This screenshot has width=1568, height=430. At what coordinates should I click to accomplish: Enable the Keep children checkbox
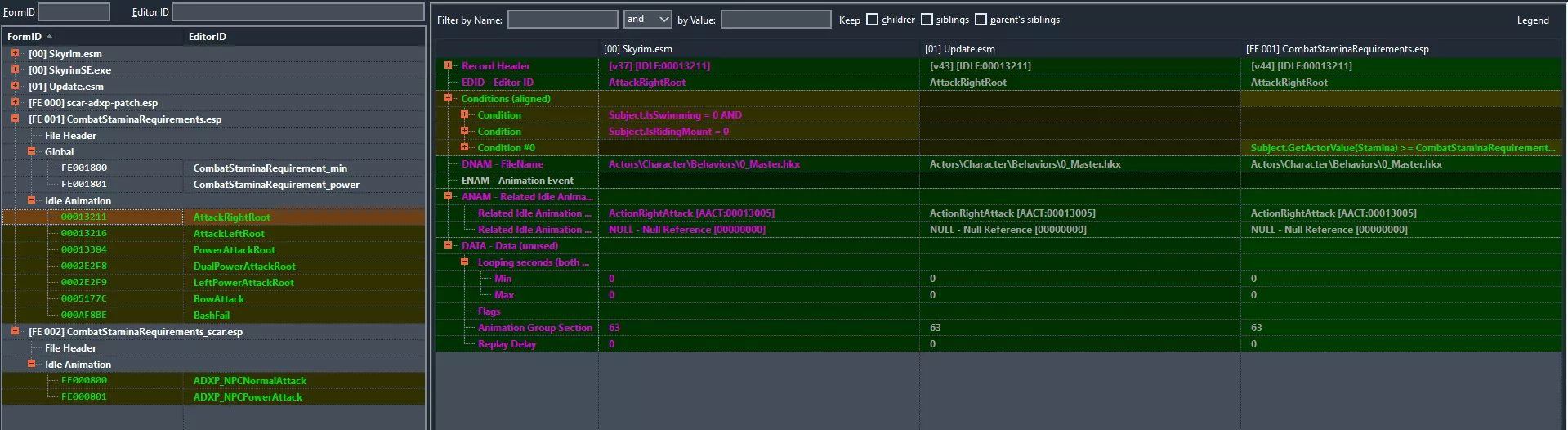click(872, 20)
